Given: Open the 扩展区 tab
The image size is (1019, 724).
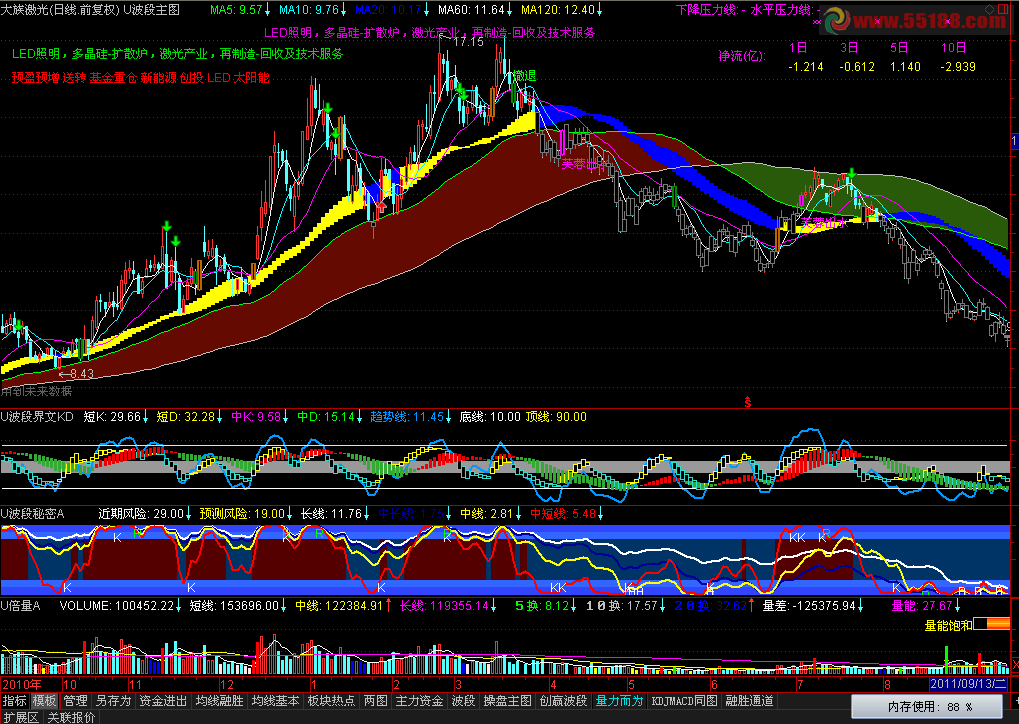Looking at the screenshot, I should point(21,718).
